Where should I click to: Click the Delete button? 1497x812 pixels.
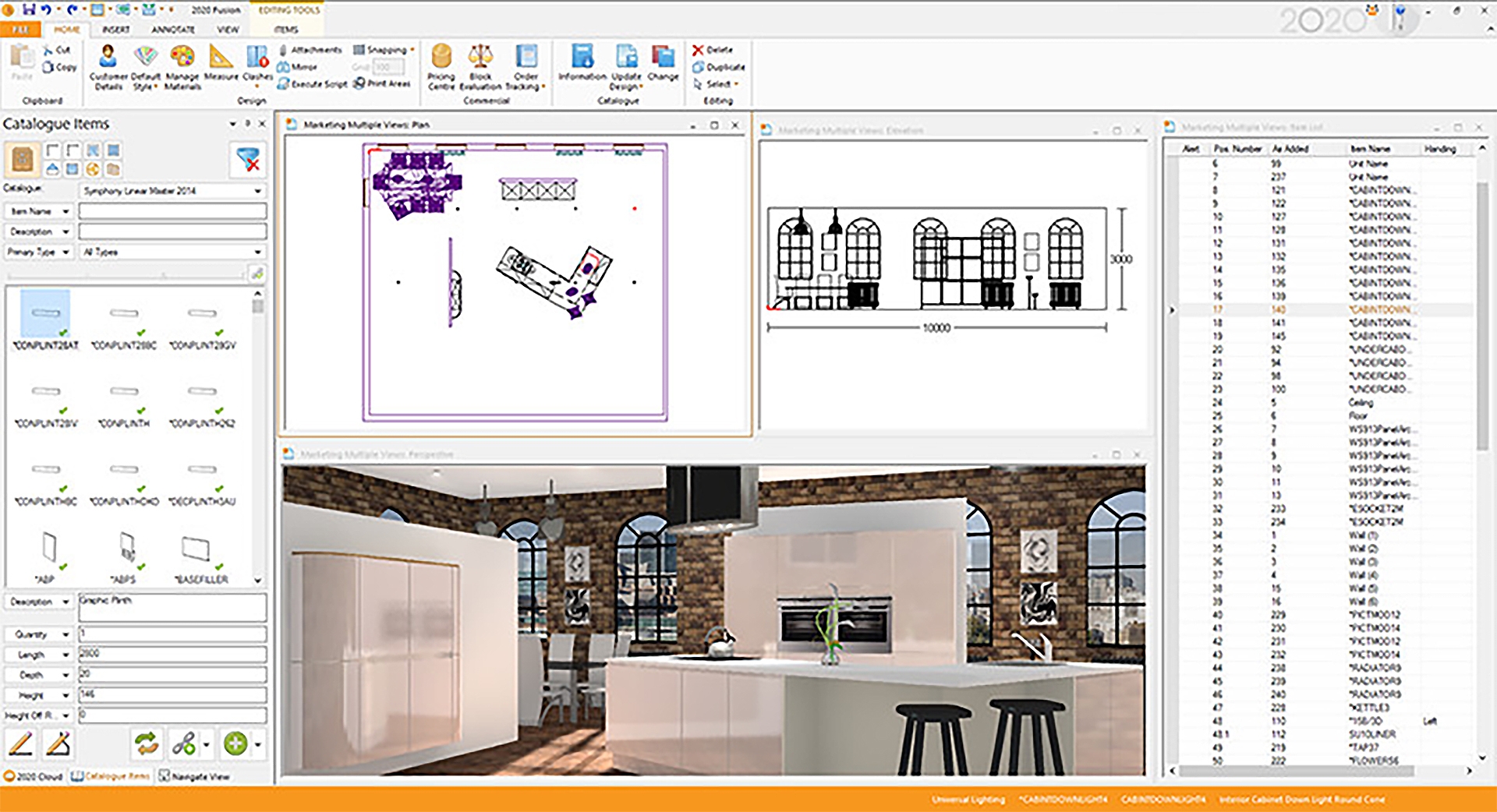(x=713, y=50)
